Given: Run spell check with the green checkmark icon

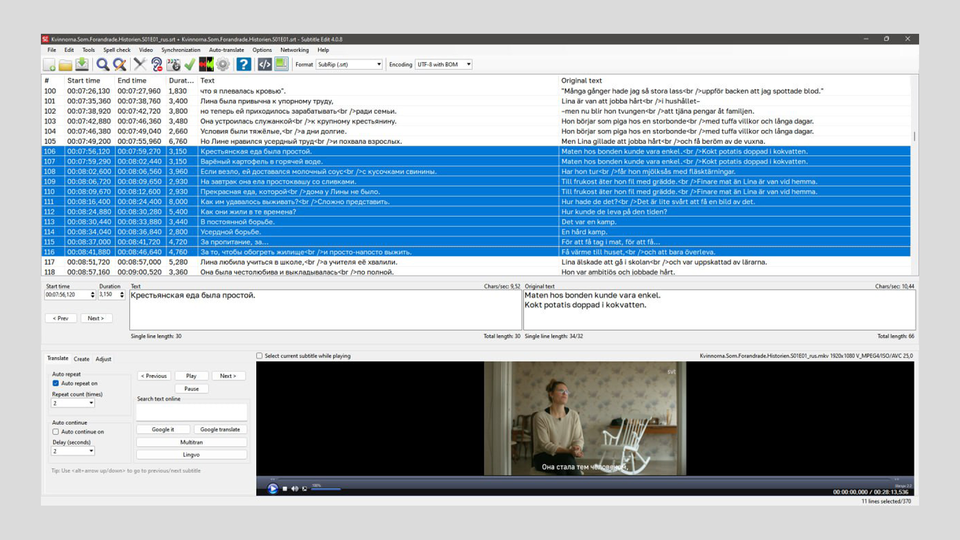Looking at the screenshot, I should click(190, 64).
